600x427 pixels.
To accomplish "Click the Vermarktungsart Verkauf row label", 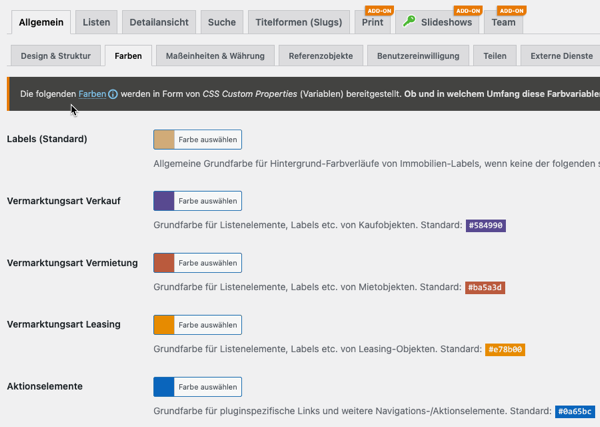I will click(64, 201).
